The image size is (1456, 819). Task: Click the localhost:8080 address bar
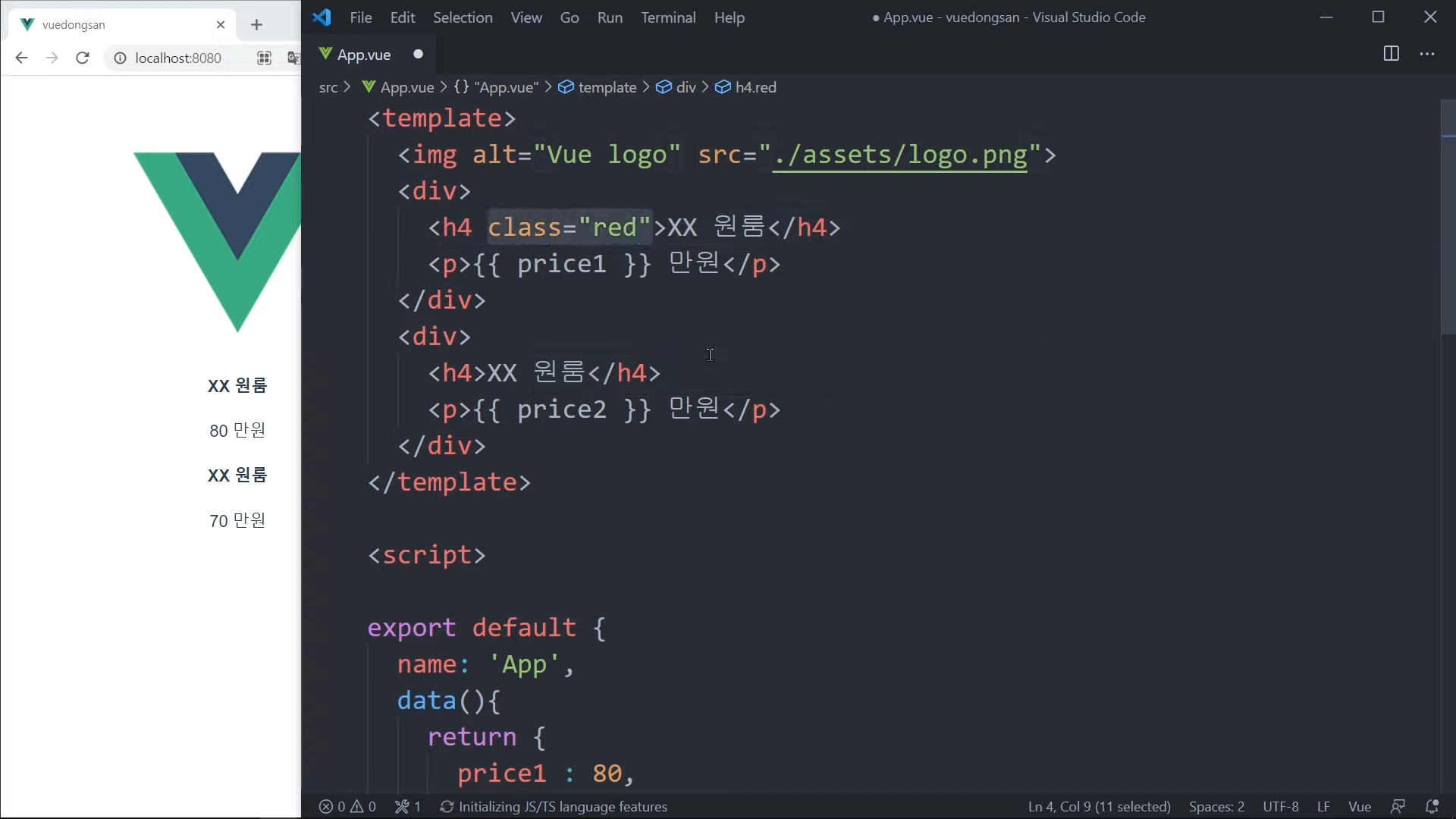coord(178,58)
